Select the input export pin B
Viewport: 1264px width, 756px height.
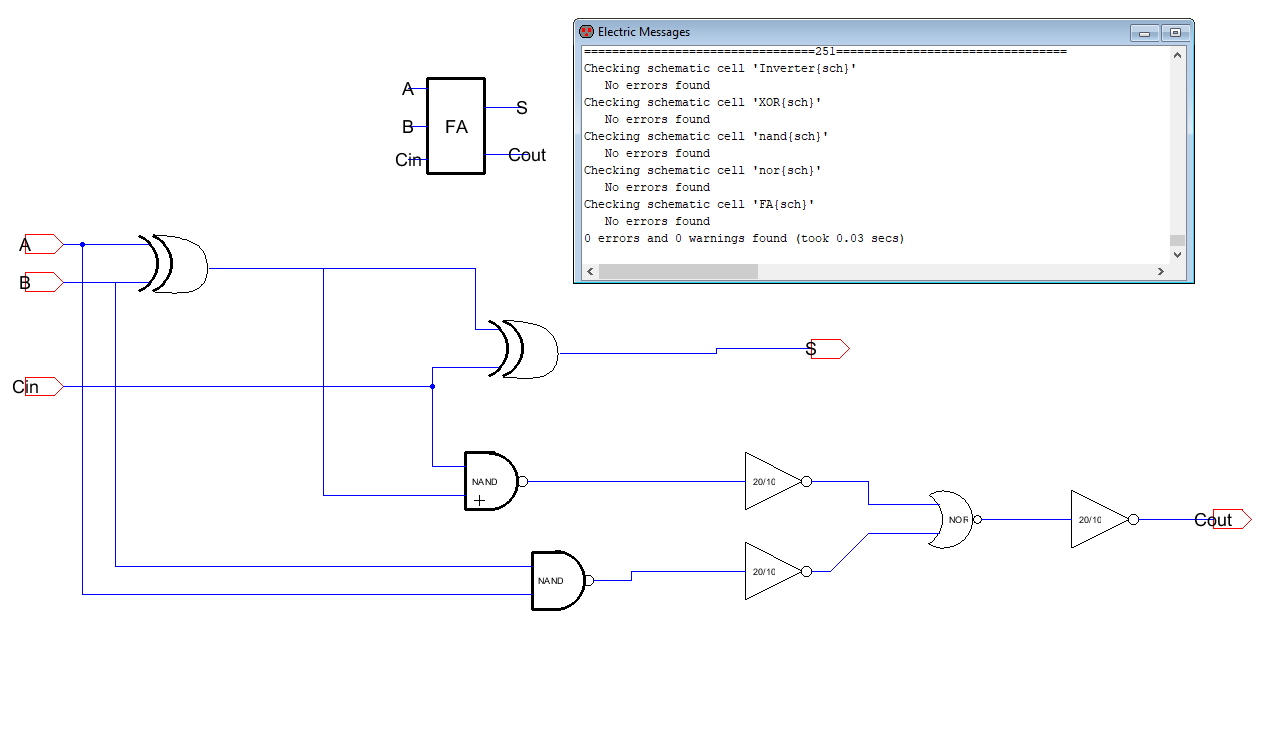point(42,282)
